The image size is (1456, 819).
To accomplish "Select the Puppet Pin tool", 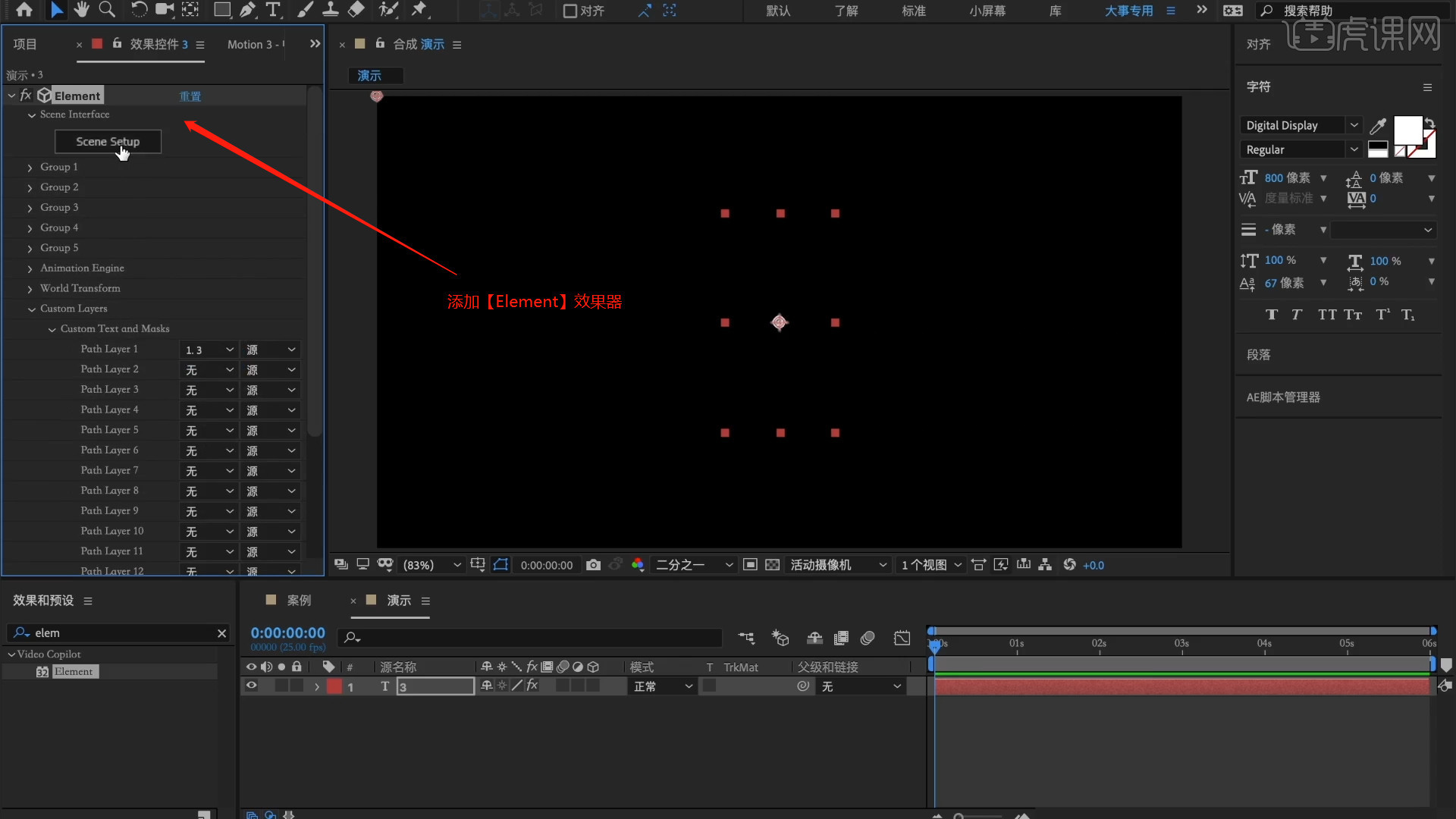I will point(419,10).
